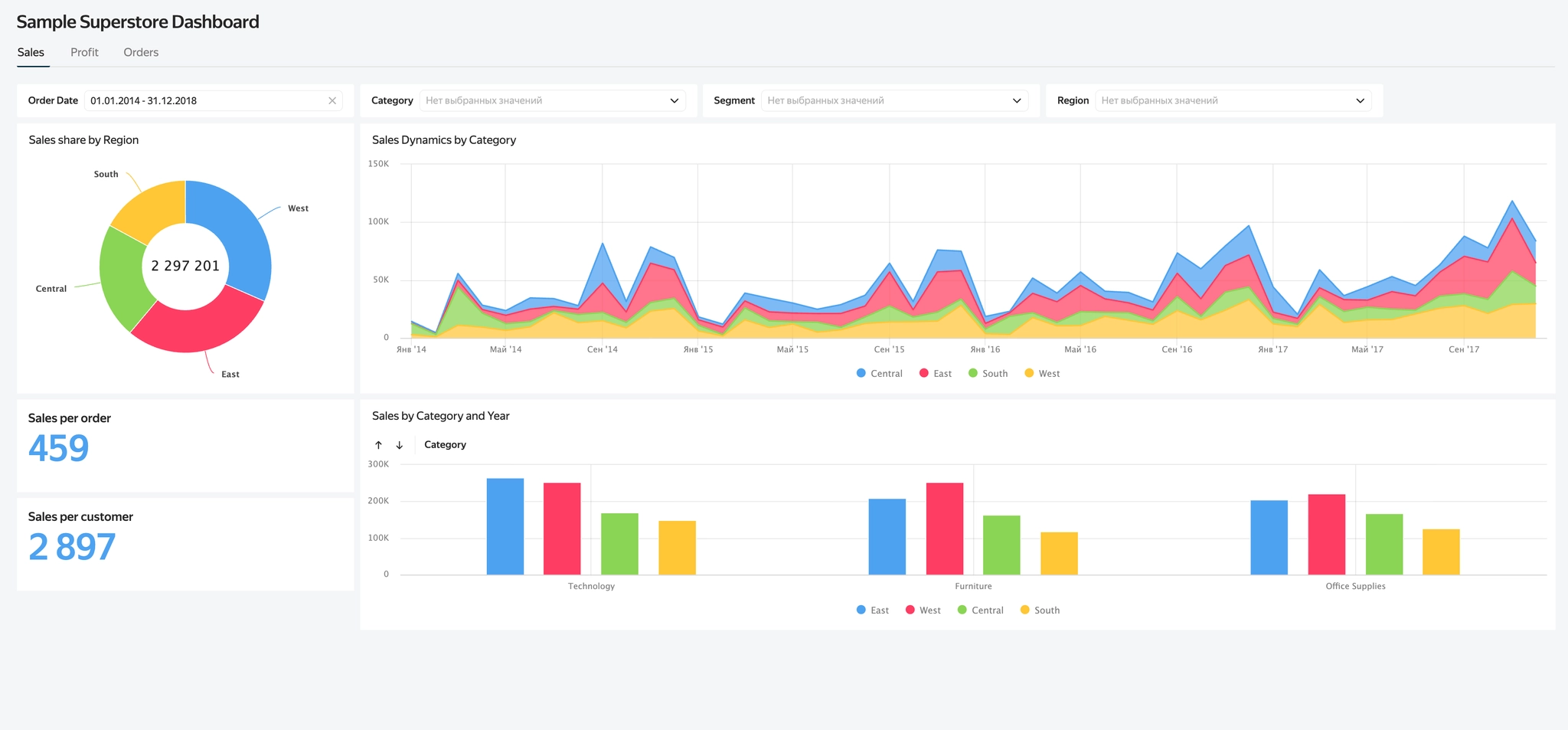The image size is (1568, 730).
Task: Click the red West bar for Furniture
Action: (x=945, y=529)
